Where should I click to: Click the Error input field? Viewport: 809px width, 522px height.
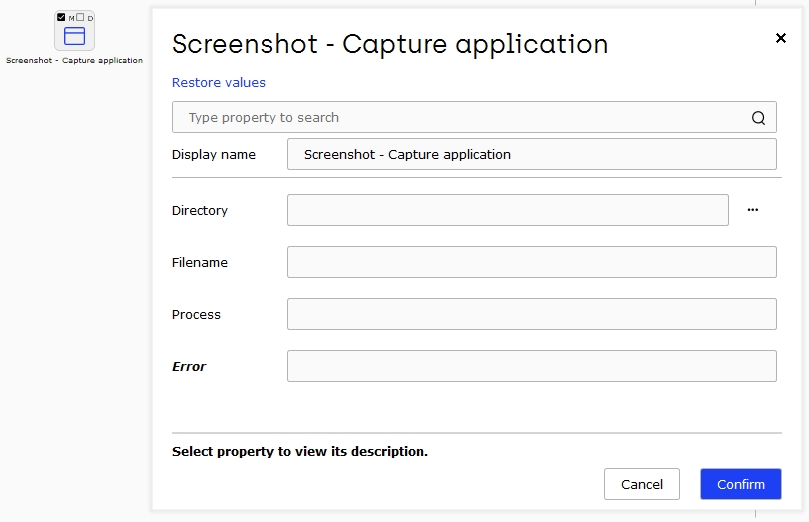[x=531, y=366]
